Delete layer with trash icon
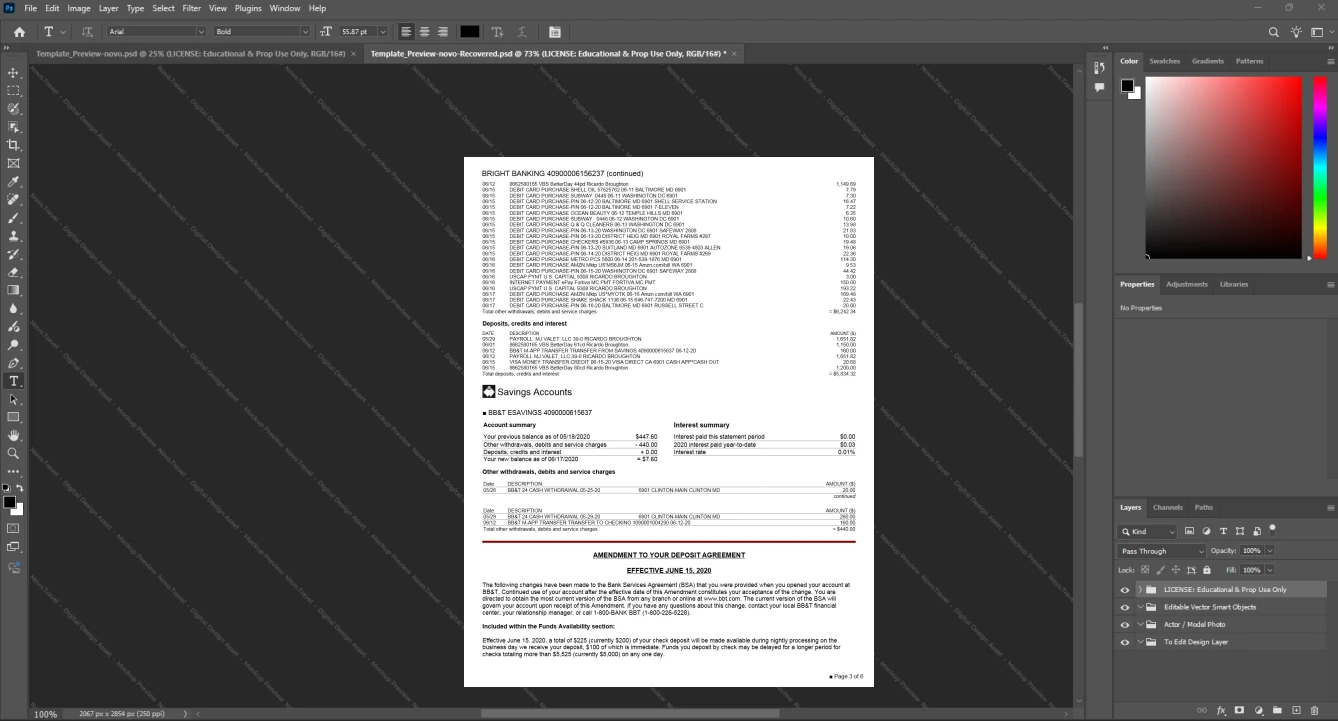This screenshot has height=721, width=1338. point(1315,710)
